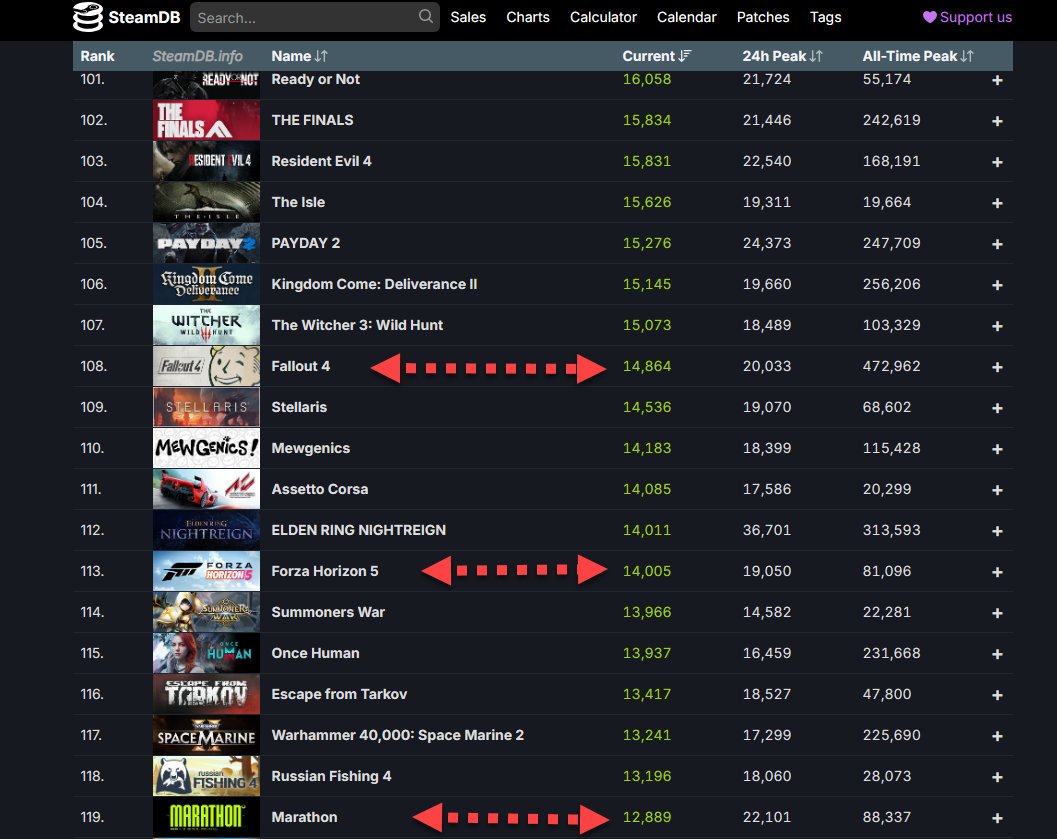Open the Ready or Not game link
The width and height of the screenshot is (1057, 839).
click(x=315, y=80)
